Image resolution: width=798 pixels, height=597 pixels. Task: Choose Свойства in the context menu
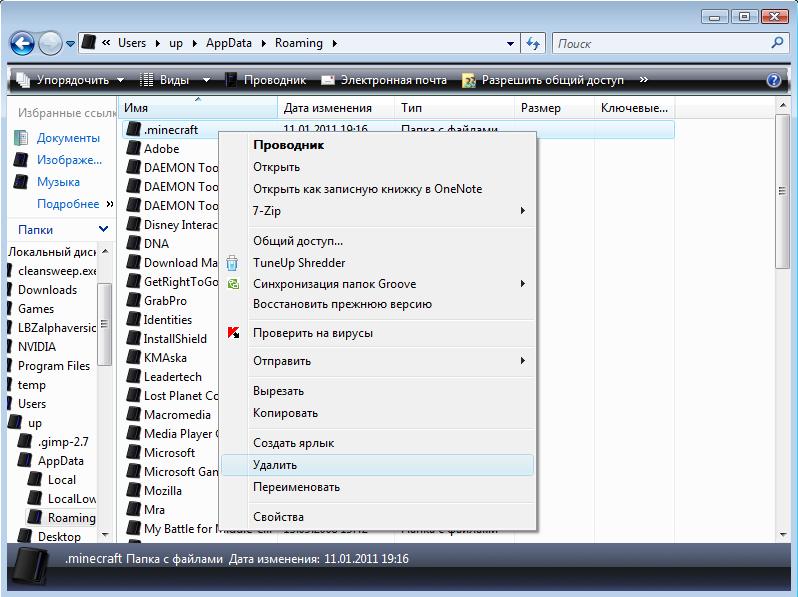click(x=278, y=517)
